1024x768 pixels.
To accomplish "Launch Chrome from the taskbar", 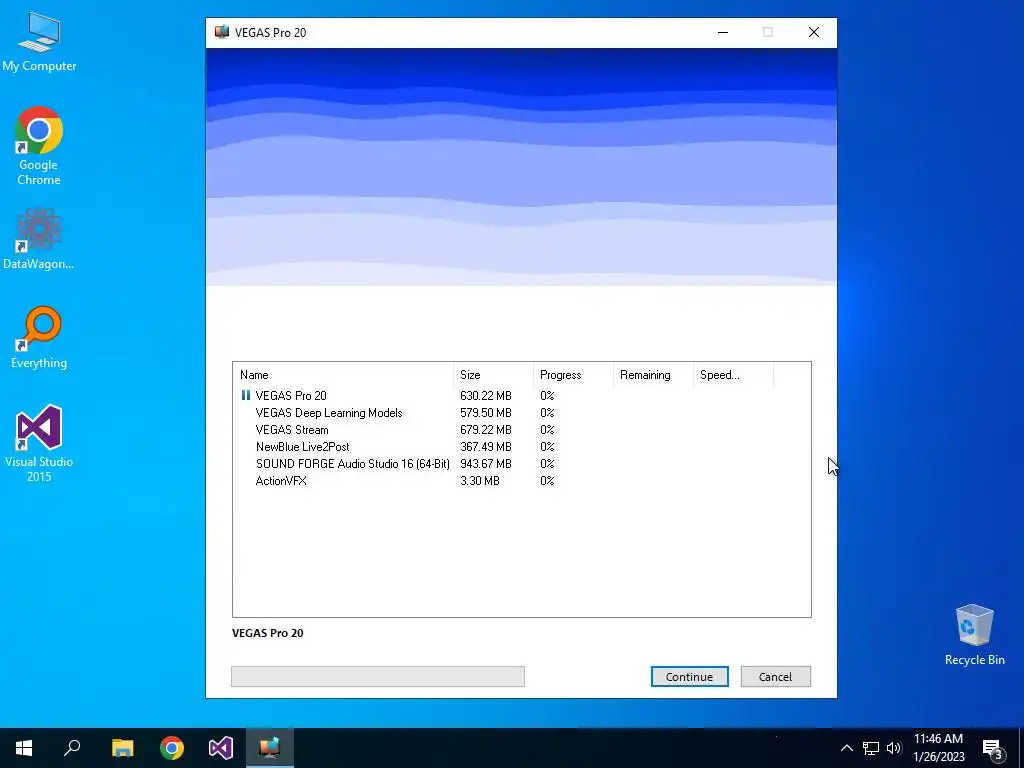I will point(172,748).
